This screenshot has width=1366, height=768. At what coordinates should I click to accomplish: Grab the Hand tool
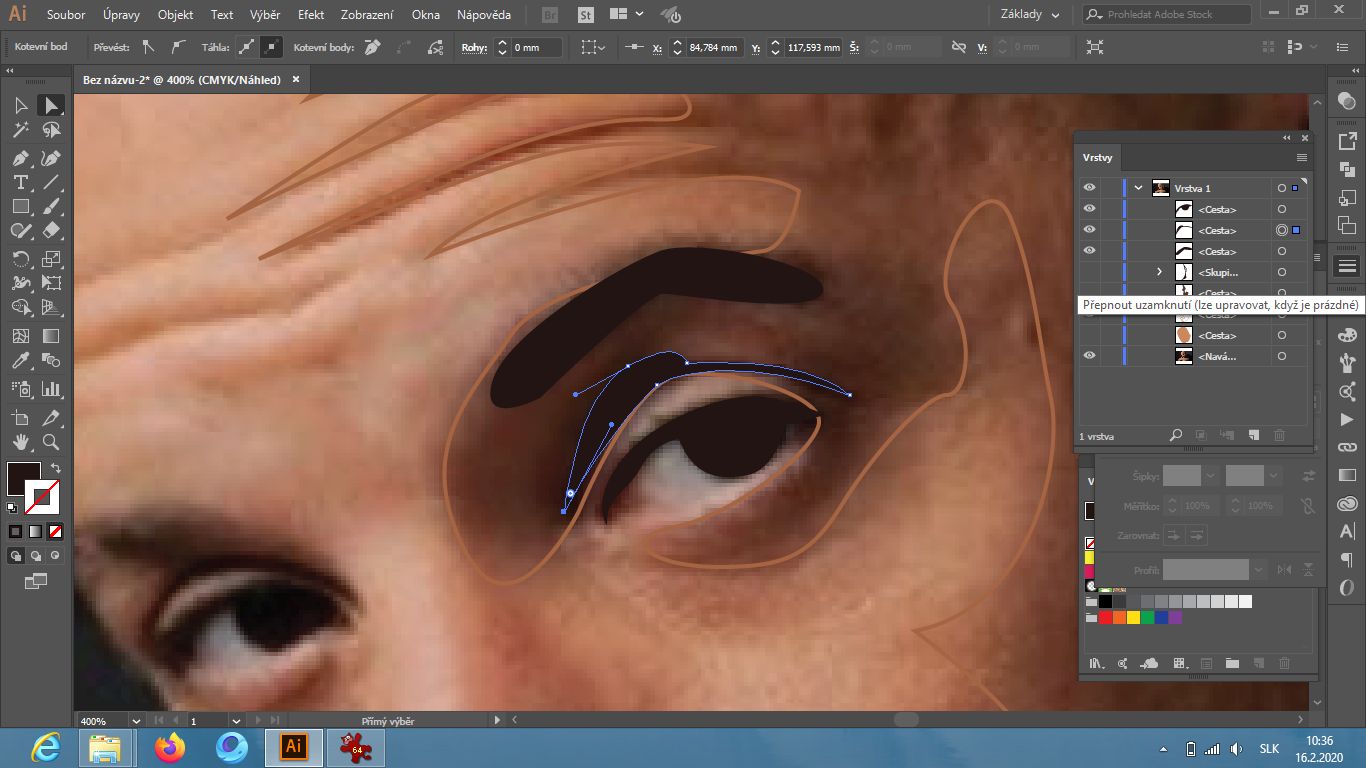(x=20, y=439)
